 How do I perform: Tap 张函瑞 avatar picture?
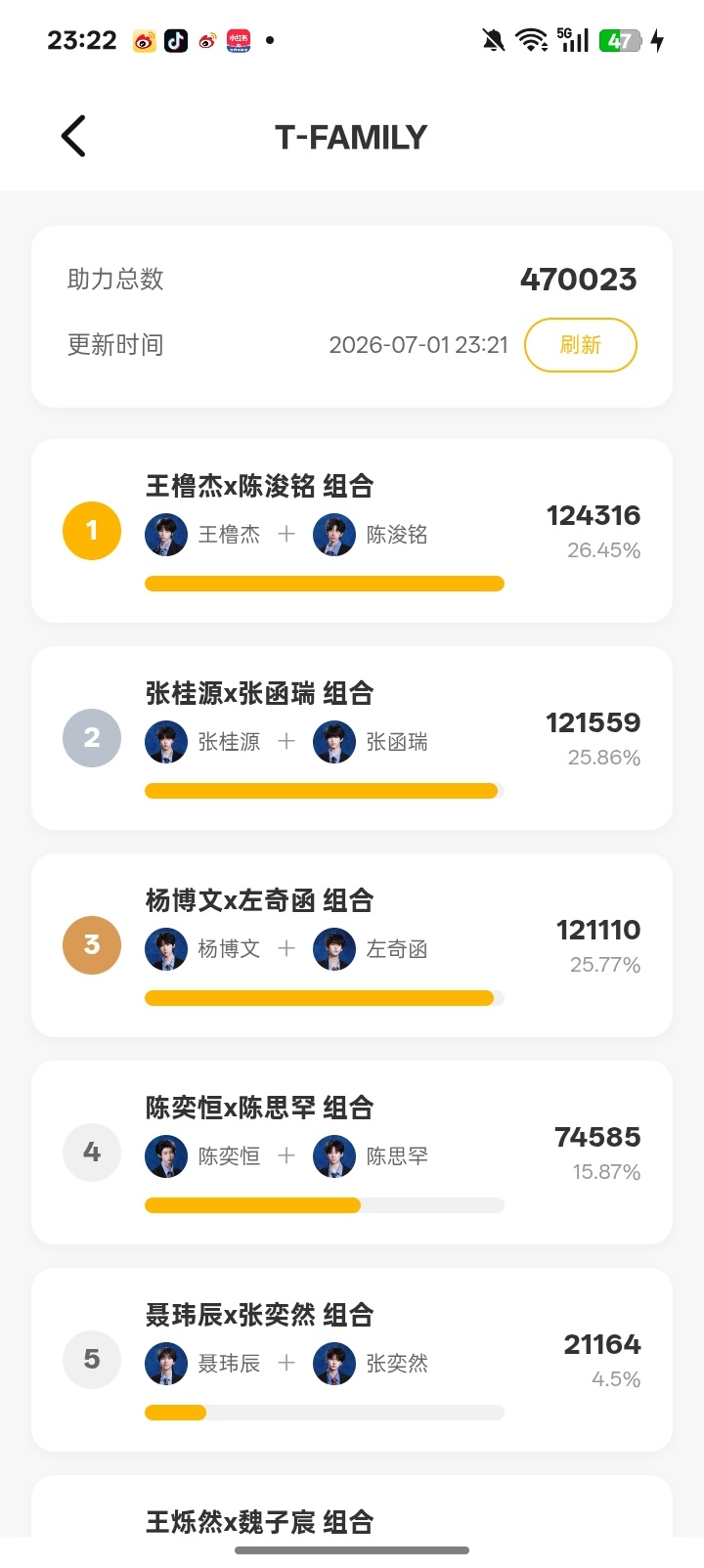coord(334,742)
